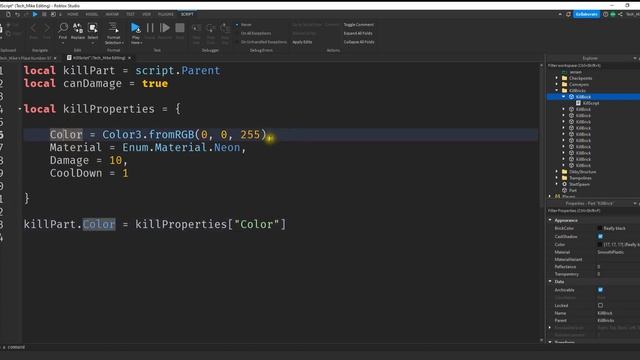
Task: Click the Find magnifier icon
Action: [x=63, y=28]
